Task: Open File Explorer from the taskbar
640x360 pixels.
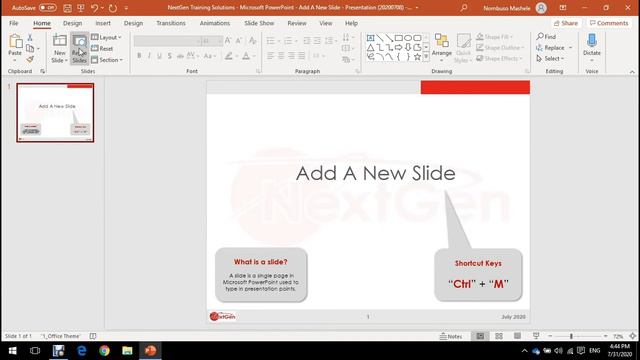Action: click(x=127, y=351)
